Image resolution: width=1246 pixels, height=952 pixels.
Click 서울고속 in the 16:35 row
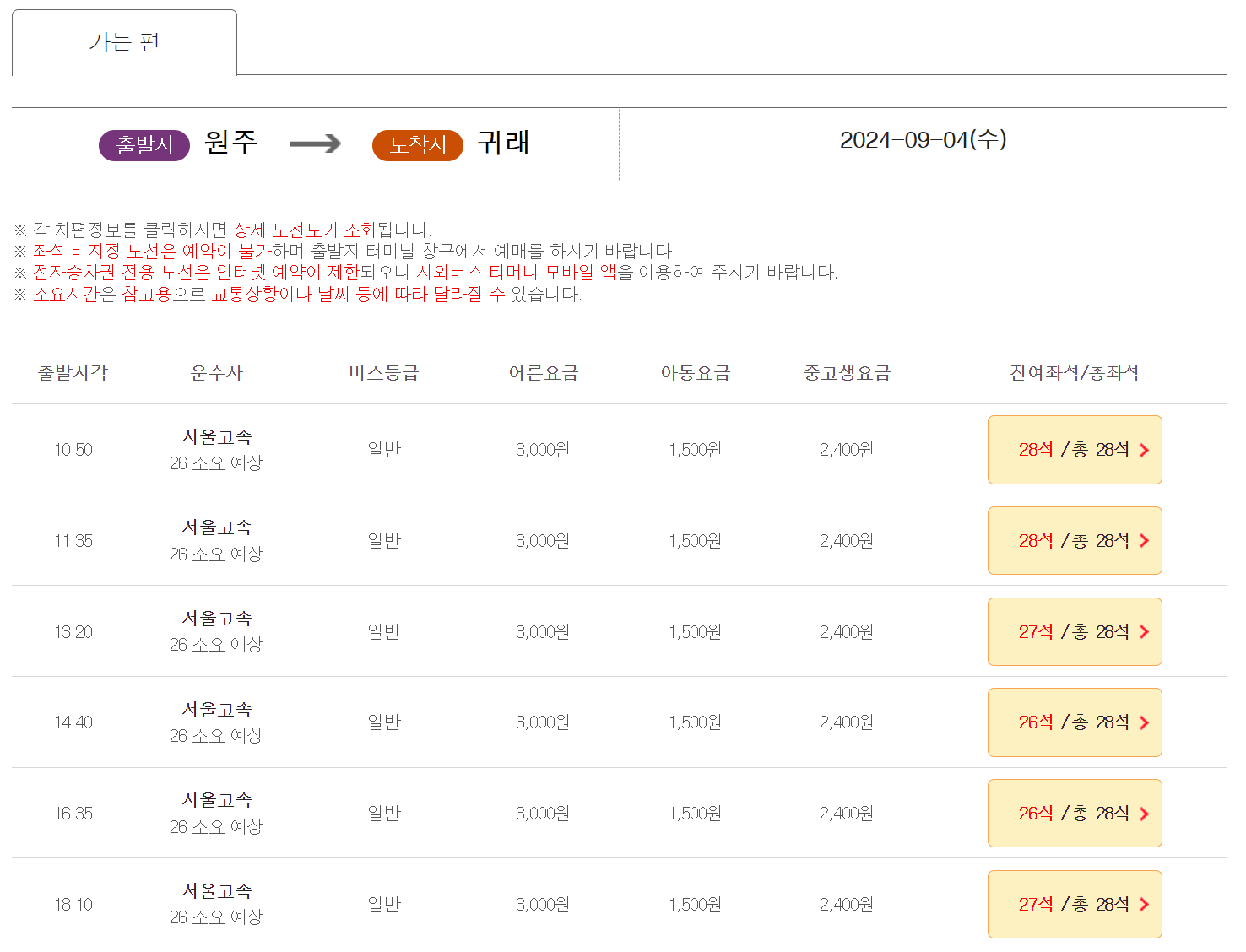[217, 800]
